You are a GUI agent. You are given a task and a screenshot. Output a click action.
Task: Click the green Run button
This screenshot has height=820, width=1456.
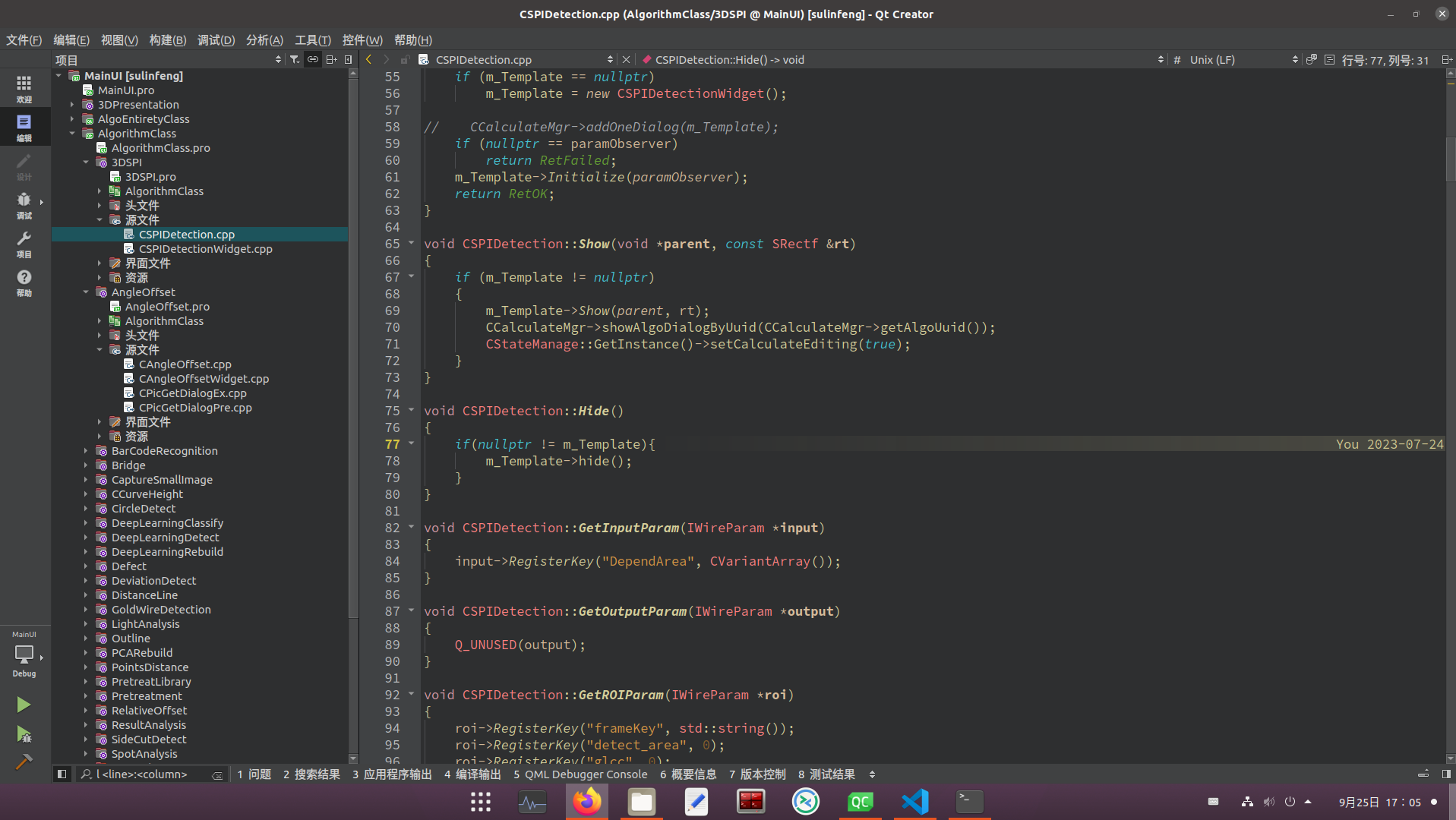24,705
